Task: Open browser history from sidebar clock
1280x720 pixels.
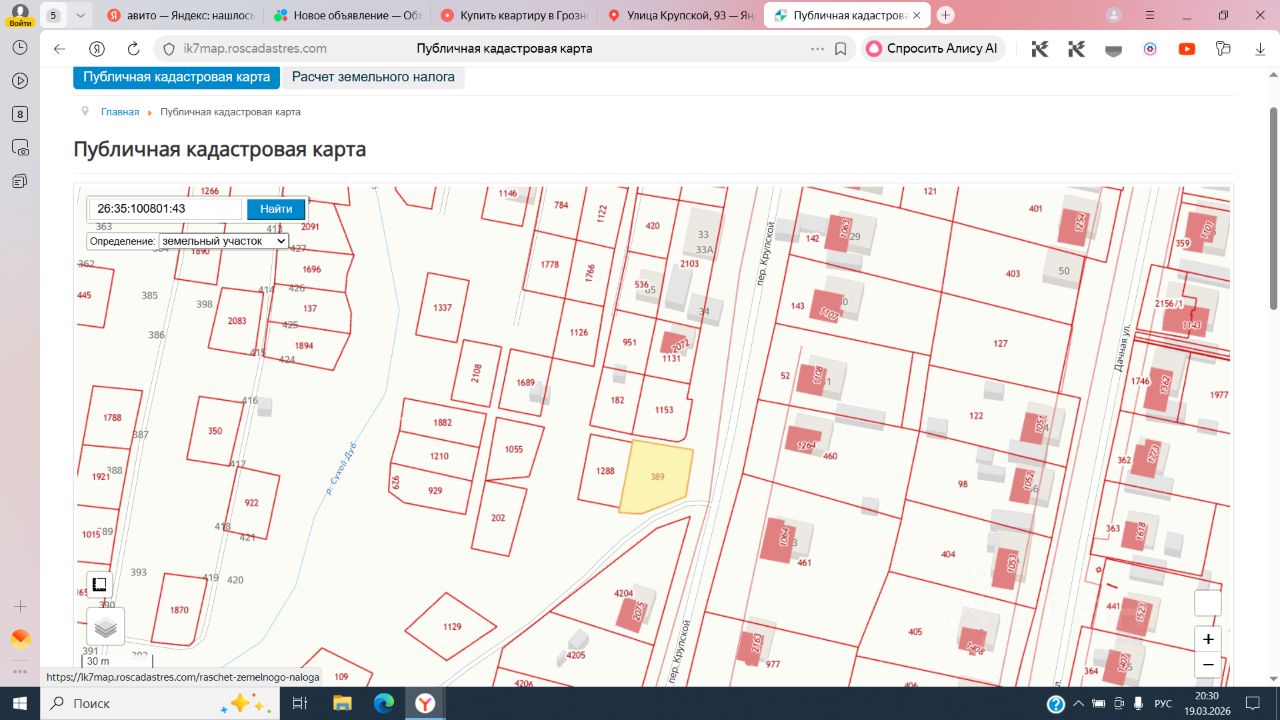Action: pos(20,48)
